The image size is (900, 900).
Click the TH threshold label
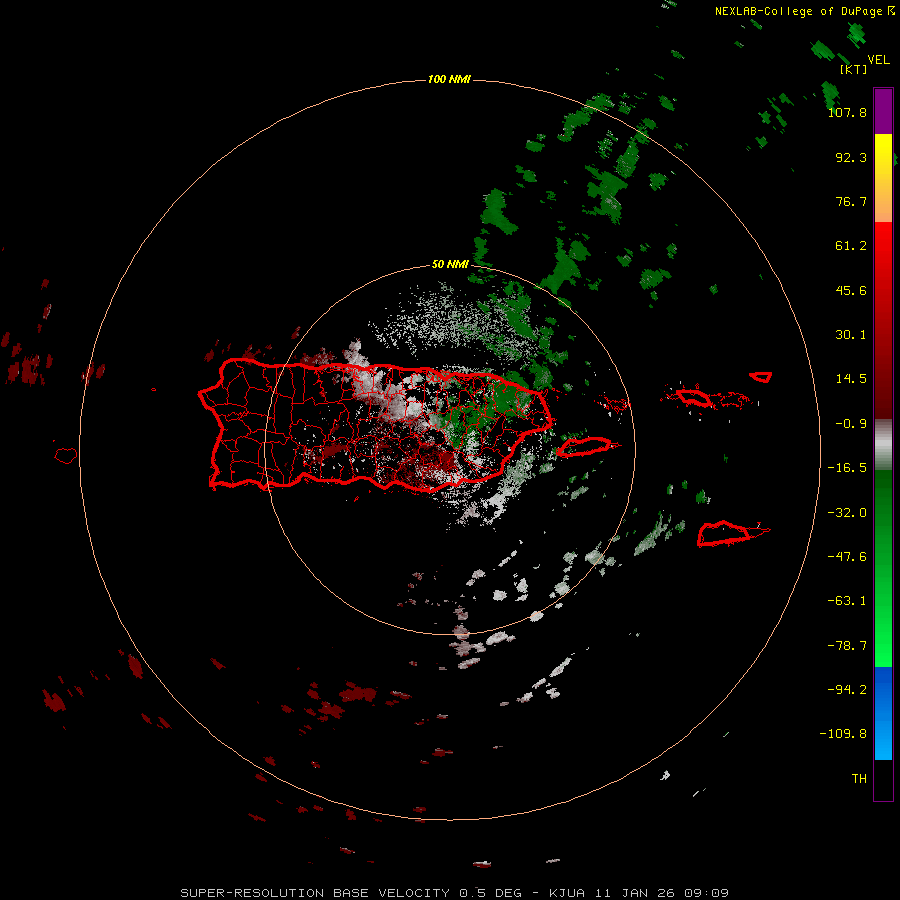[x=859, y=779]
